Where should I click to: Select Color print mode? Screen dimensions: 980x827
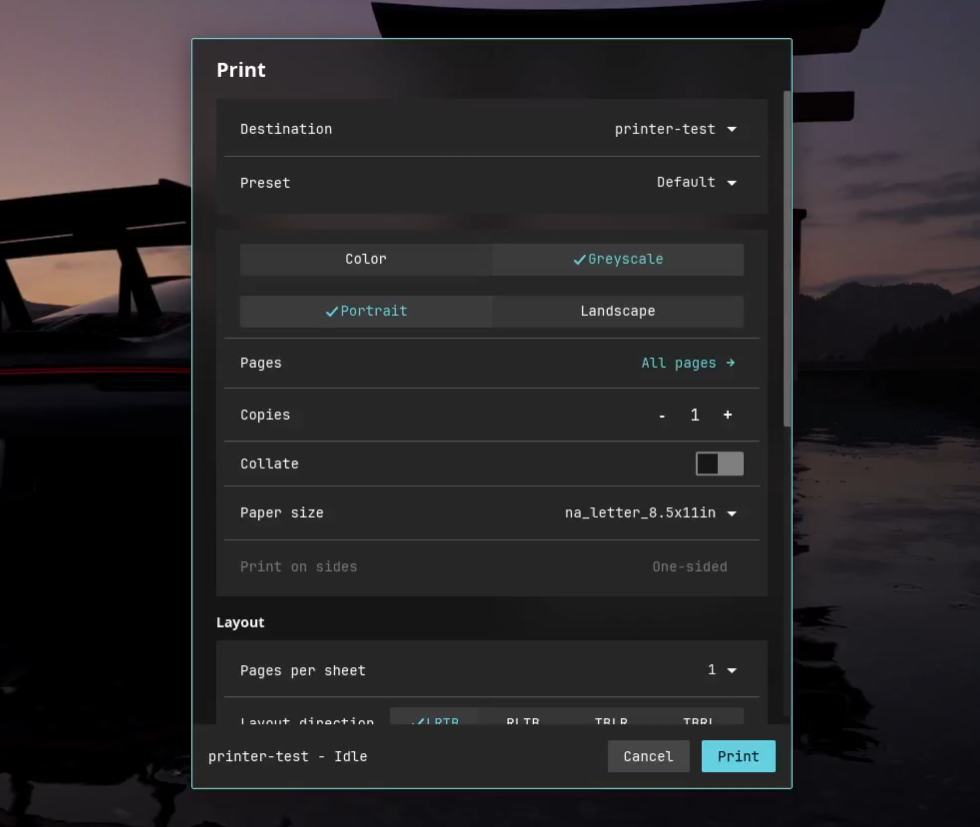(x=366, y=259)
